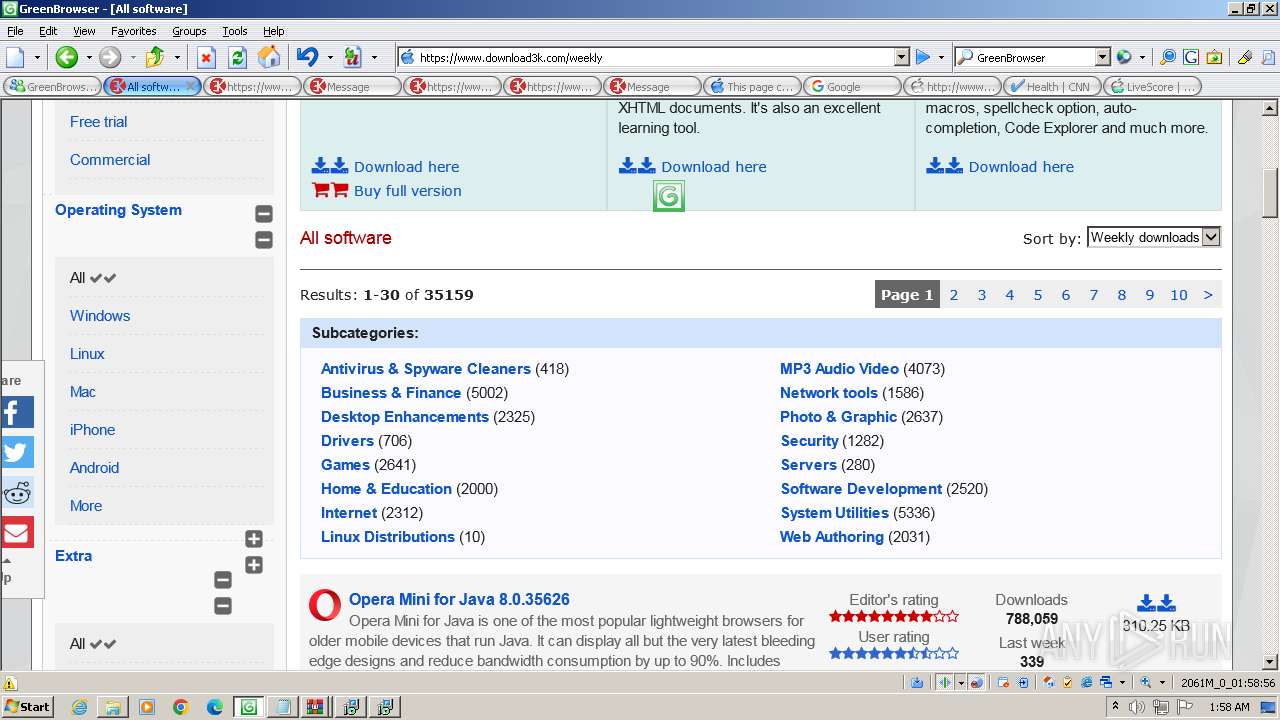Click the green Back navigation arrow

pyautogui.click(x=66, y=57)
